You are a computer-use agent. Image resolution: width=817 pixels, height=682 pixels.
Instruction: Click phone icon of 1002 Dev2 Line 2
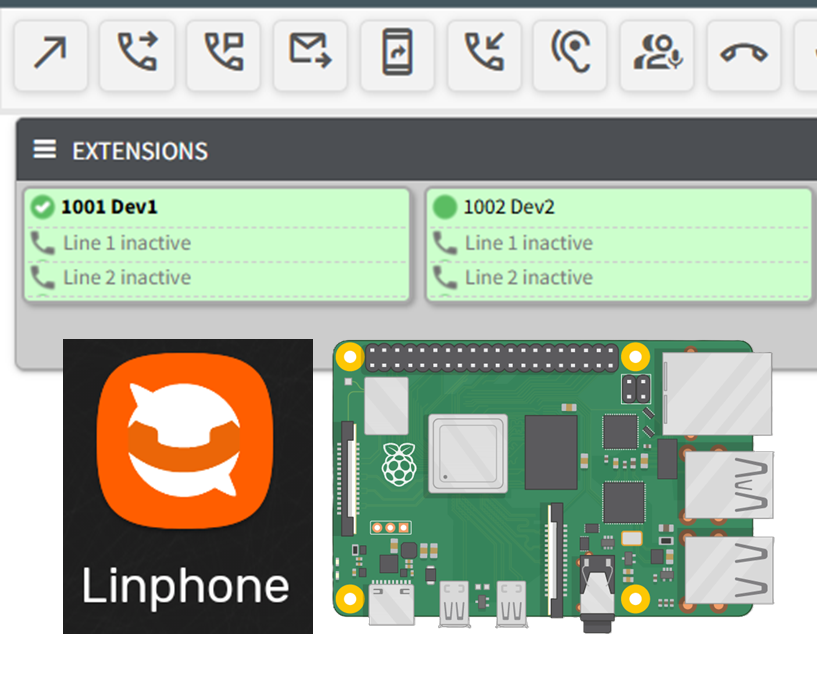(x=444, y=278)
